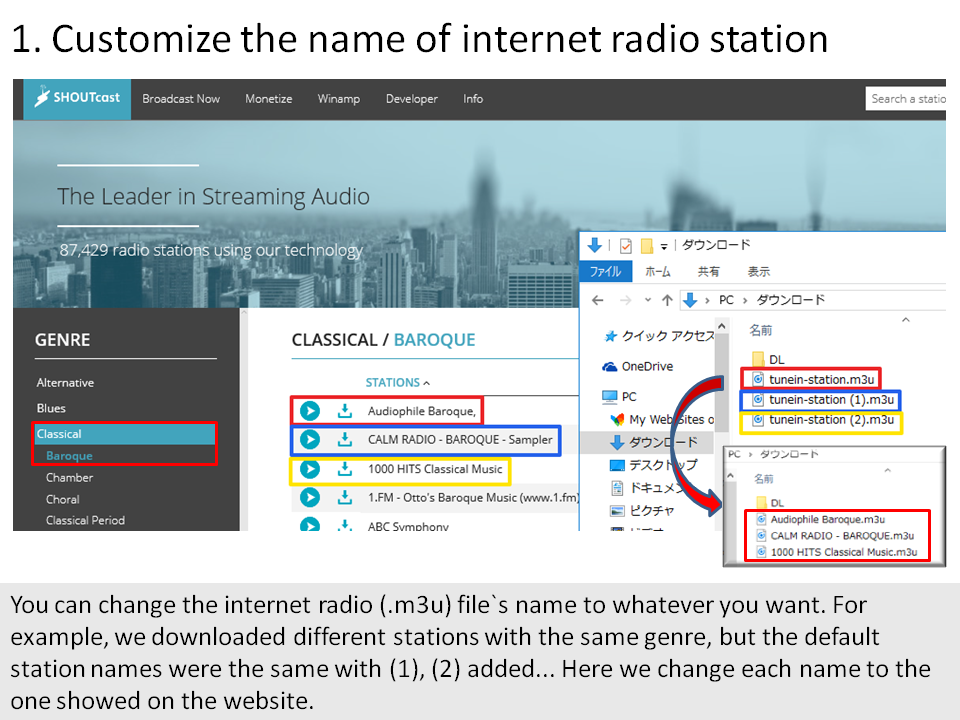Sort by 名前 header in the inset window
Image resolution: width=960 pixels, height=720 pixels.
pyautogui.click(x=763, y=478)
